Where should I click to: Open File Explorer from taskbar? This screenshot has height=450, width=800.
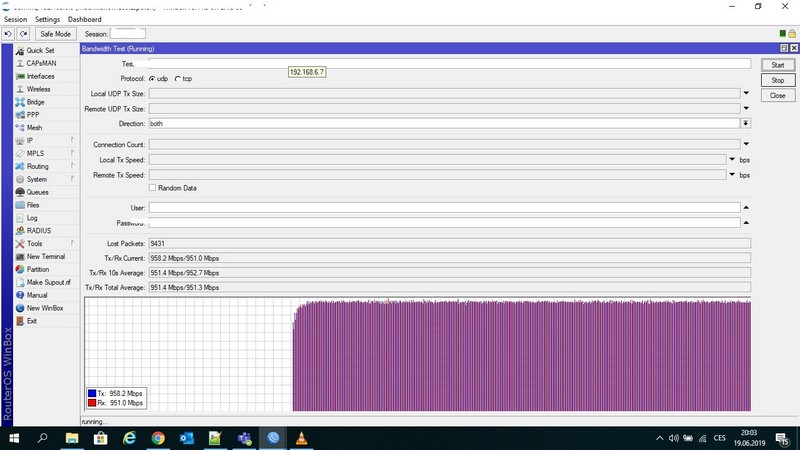tap(72, 438)
